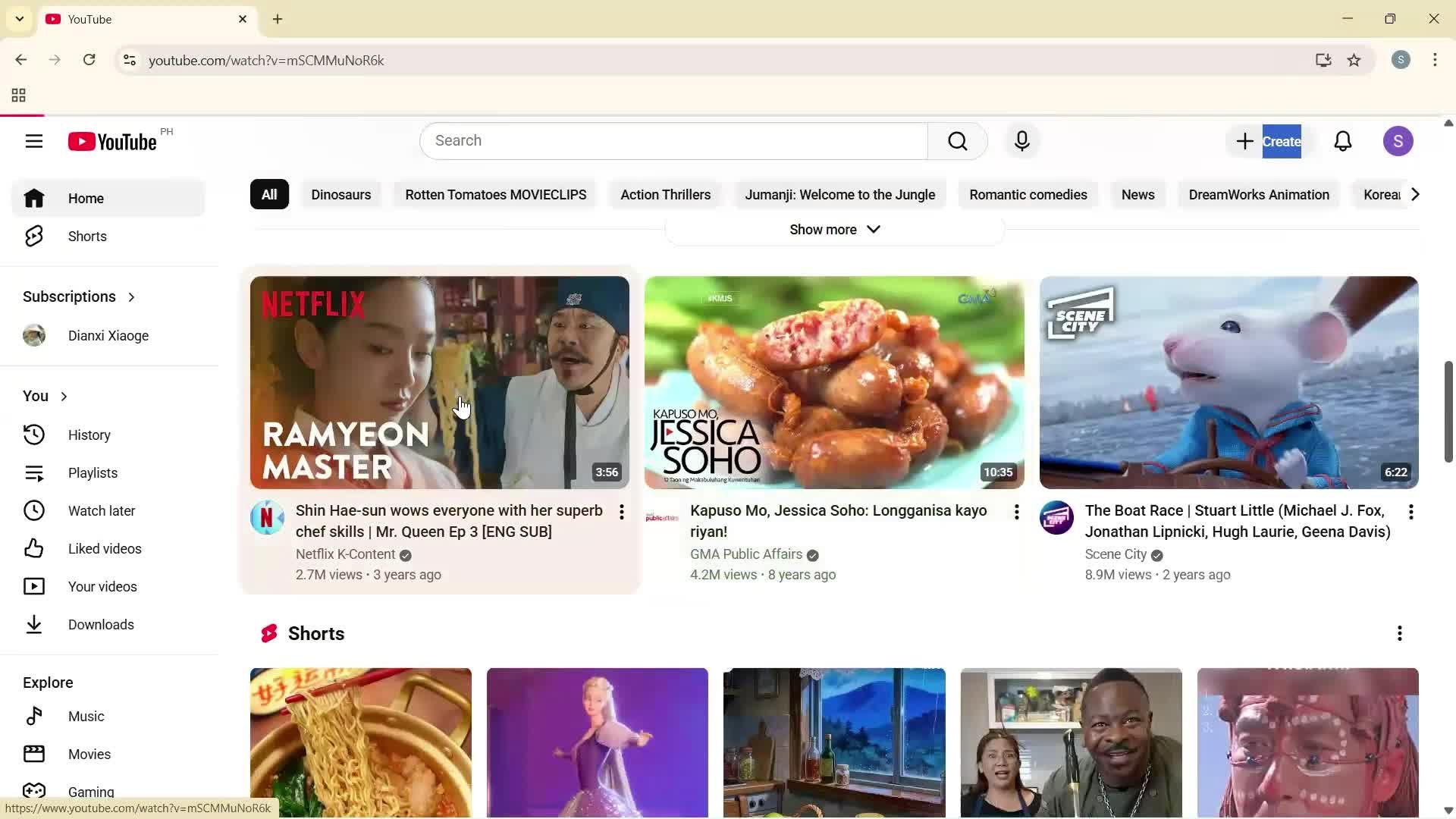Open History from the sidebar
This screenshot has height=819, width=1456.
89,435
